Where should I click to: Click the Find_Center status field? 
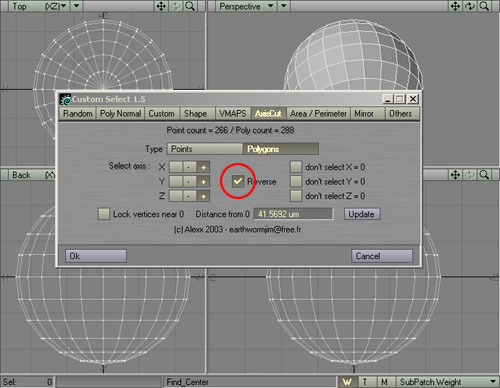click(x=250, y=382)
